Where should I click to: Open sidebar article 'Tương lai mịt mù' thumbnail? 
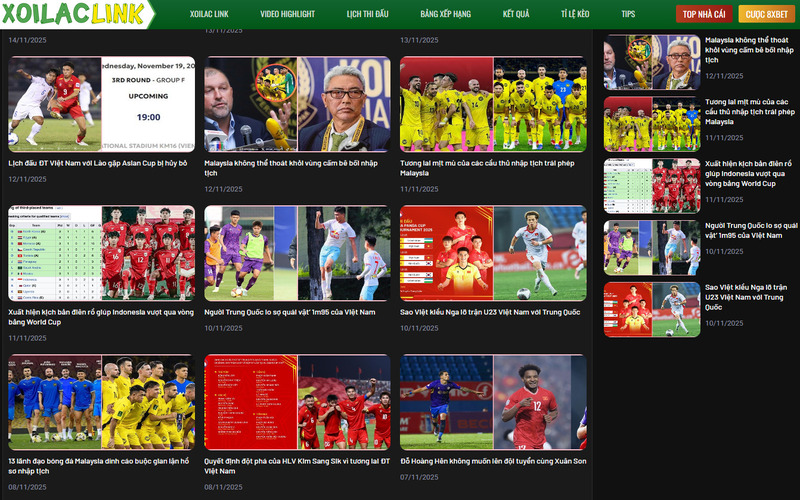pyautogui.click(x=651, y=124)
